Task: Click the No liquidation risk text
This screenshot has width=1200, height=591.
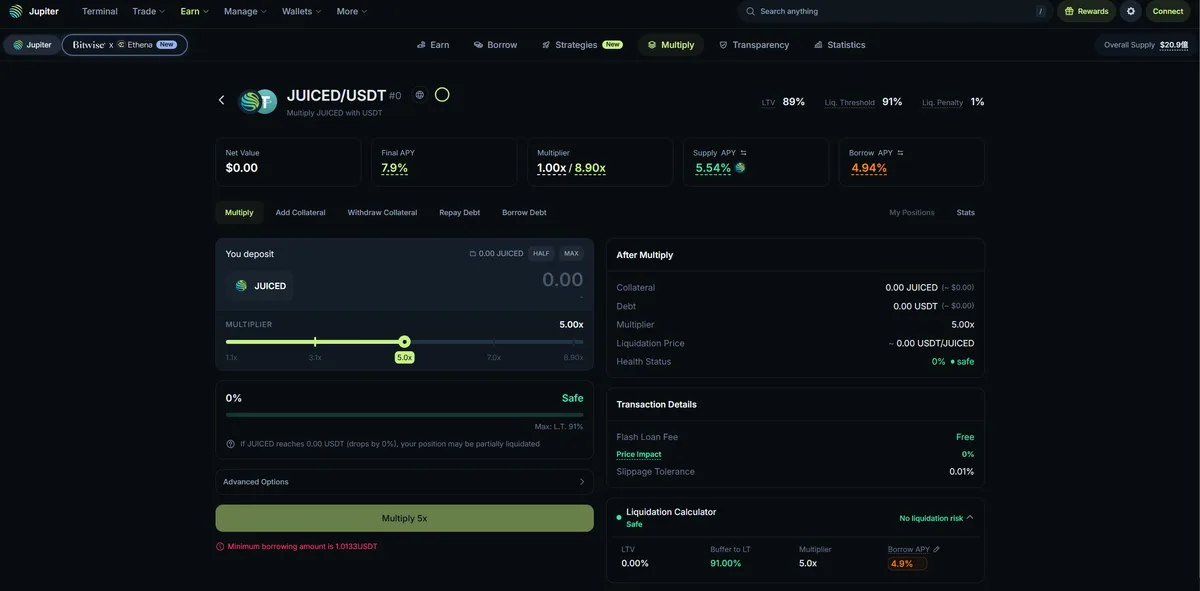Action: (x=931, y=518)
